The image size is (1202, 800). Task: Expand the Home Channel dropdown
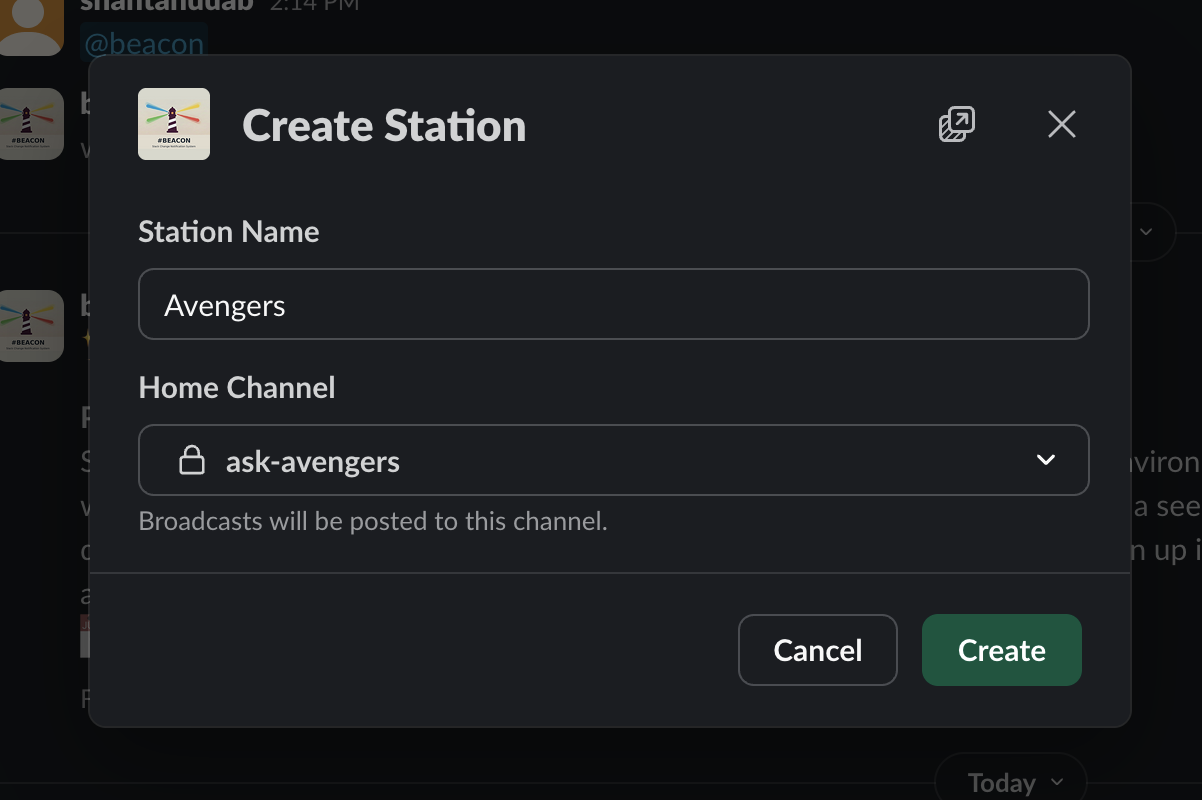[x=1046, y=460]
